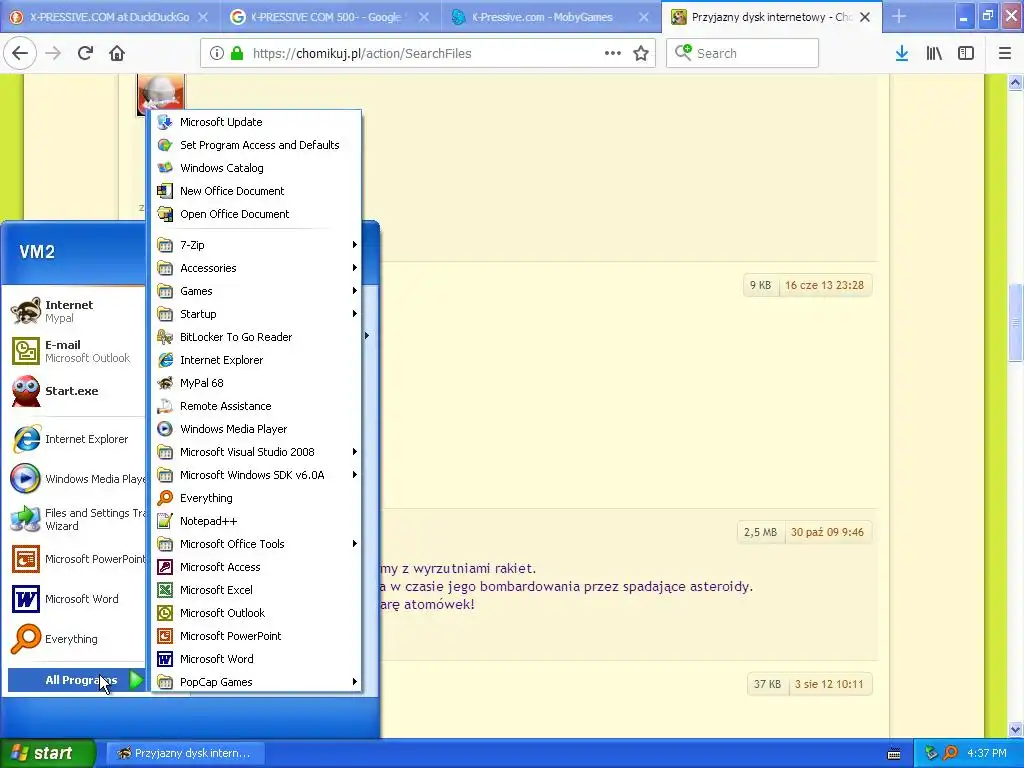This screenshot has height=768, width=1024.
Task: Start Windows Media Player from All Programs
Action: (x=257, y=429)
